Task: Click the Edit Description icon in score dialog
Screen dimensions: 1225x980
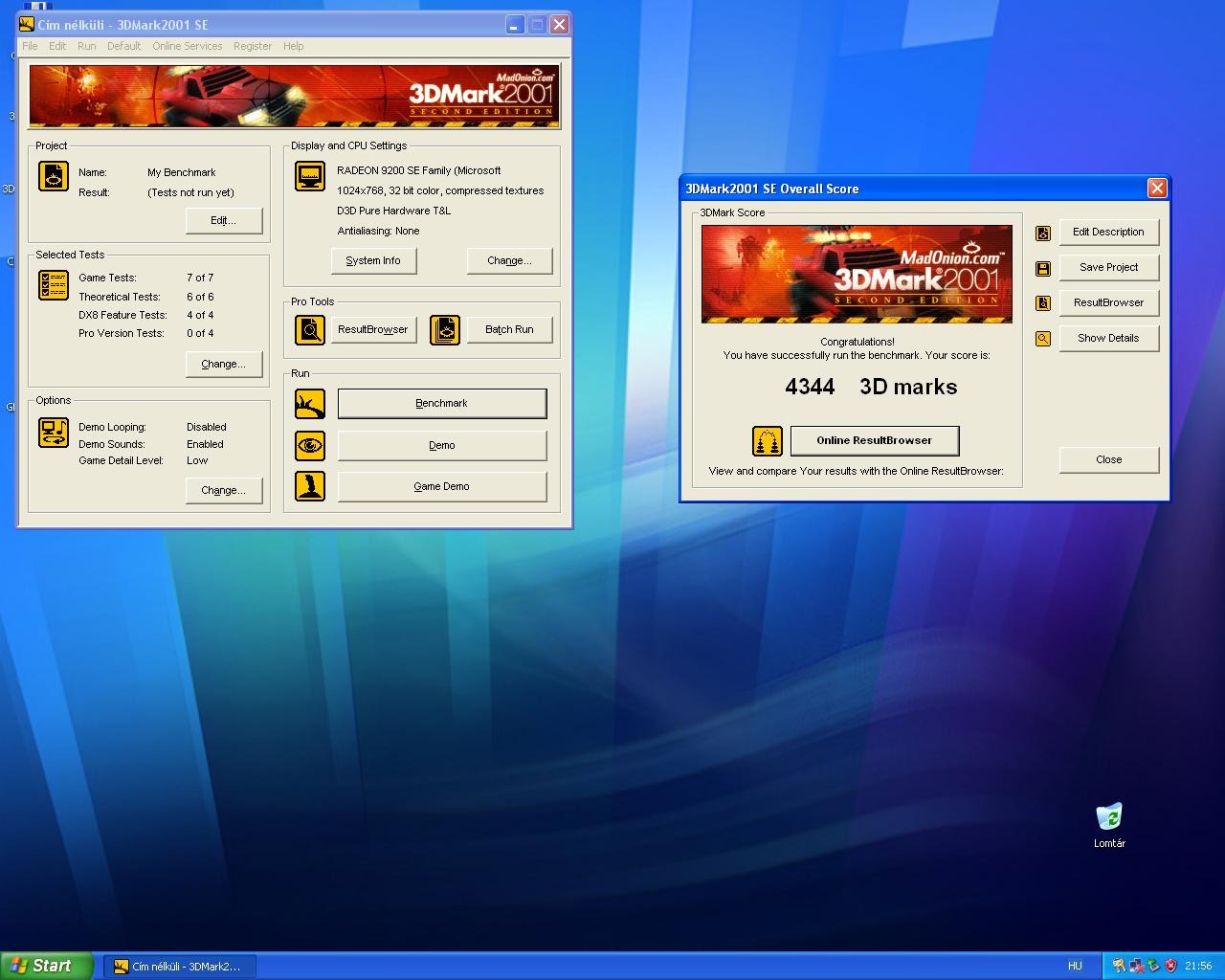Action: point(1043,233)
